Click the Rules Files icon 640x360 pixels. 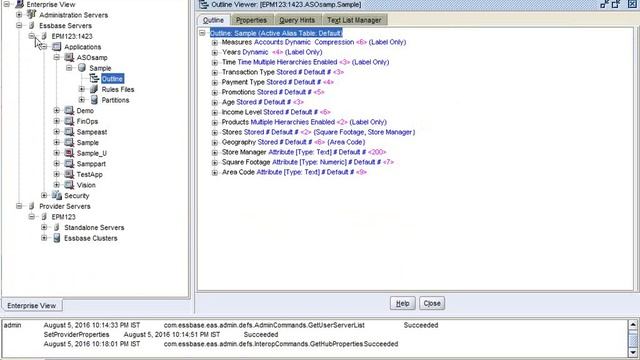point(94,89)
